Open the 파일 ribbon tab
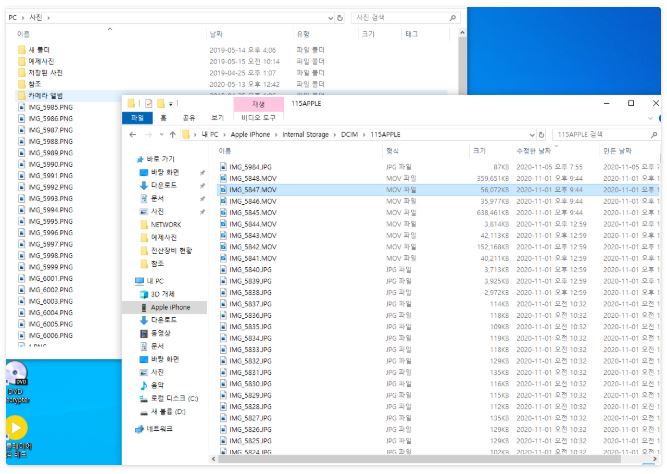This screenshot has width=667, height=474. click(x=137, y=118)
